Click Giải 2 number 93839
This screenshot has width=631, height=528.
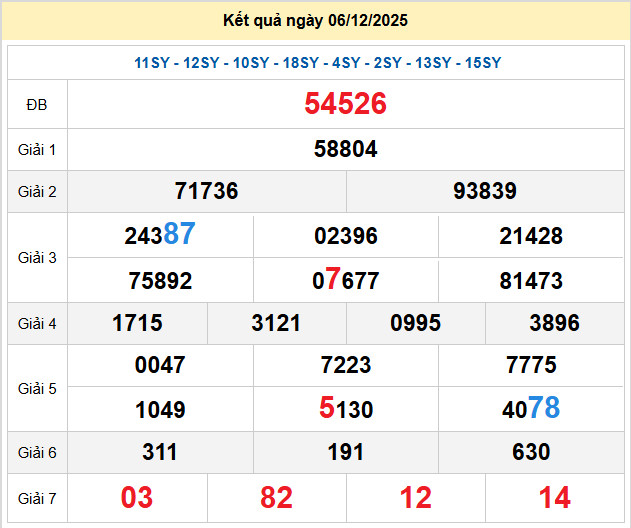click(485, 191)
